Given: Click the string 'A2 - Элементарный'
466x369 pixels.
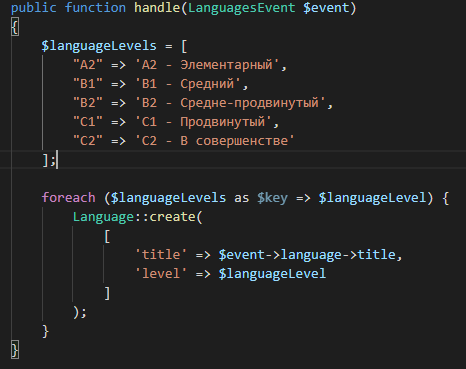Looking at the screenshot, I should tap(207, 65).
